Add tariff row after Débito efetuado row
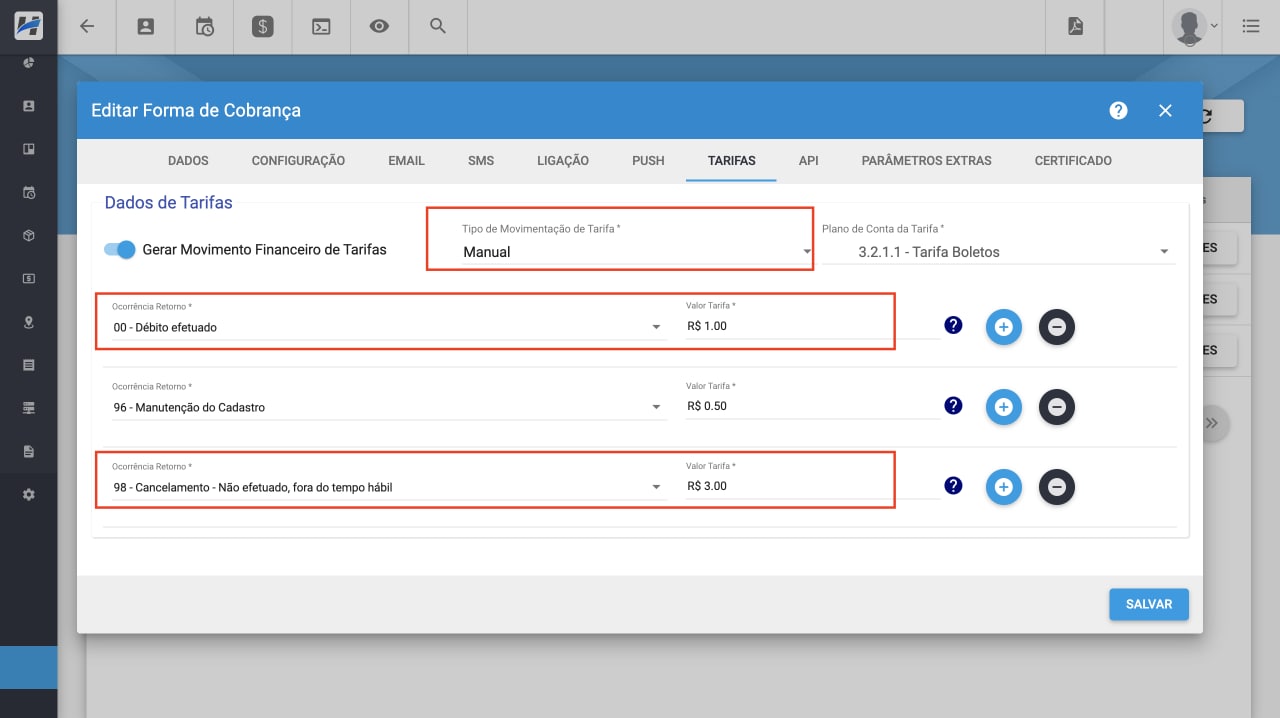Screen dimensions: 1280x718 pyautogui.click(x=1004, y=327)
